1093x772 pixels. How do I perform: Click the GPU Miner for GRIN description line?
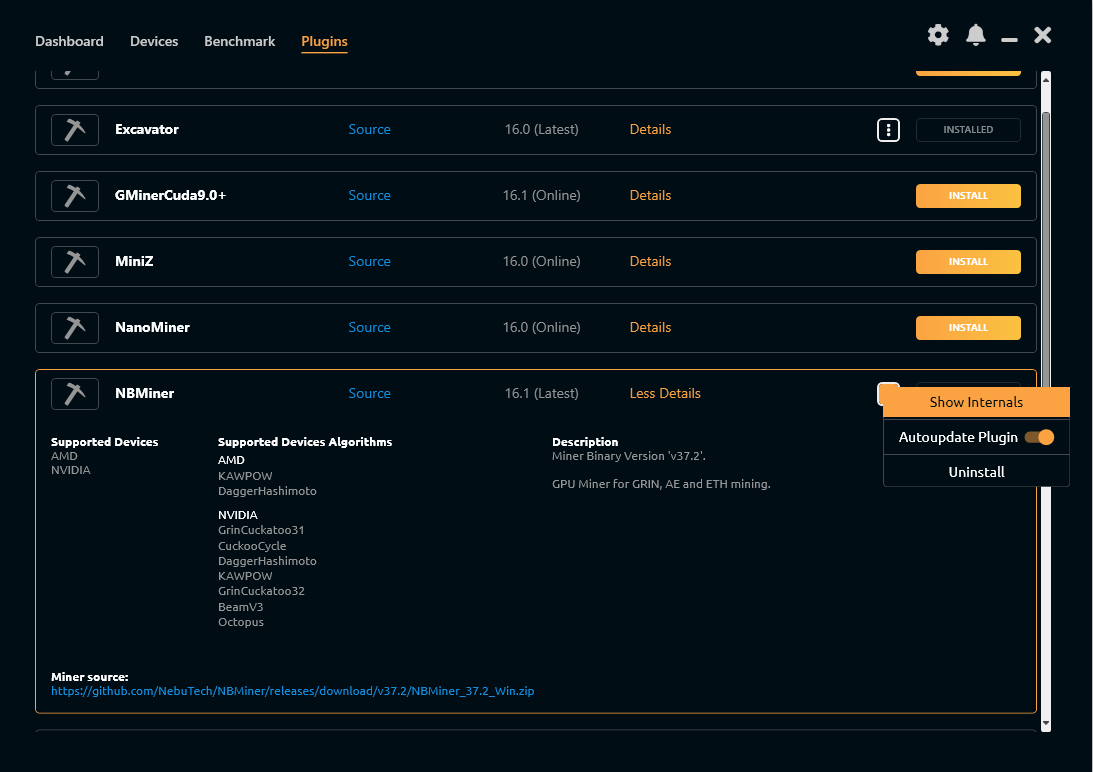[661, 484]
